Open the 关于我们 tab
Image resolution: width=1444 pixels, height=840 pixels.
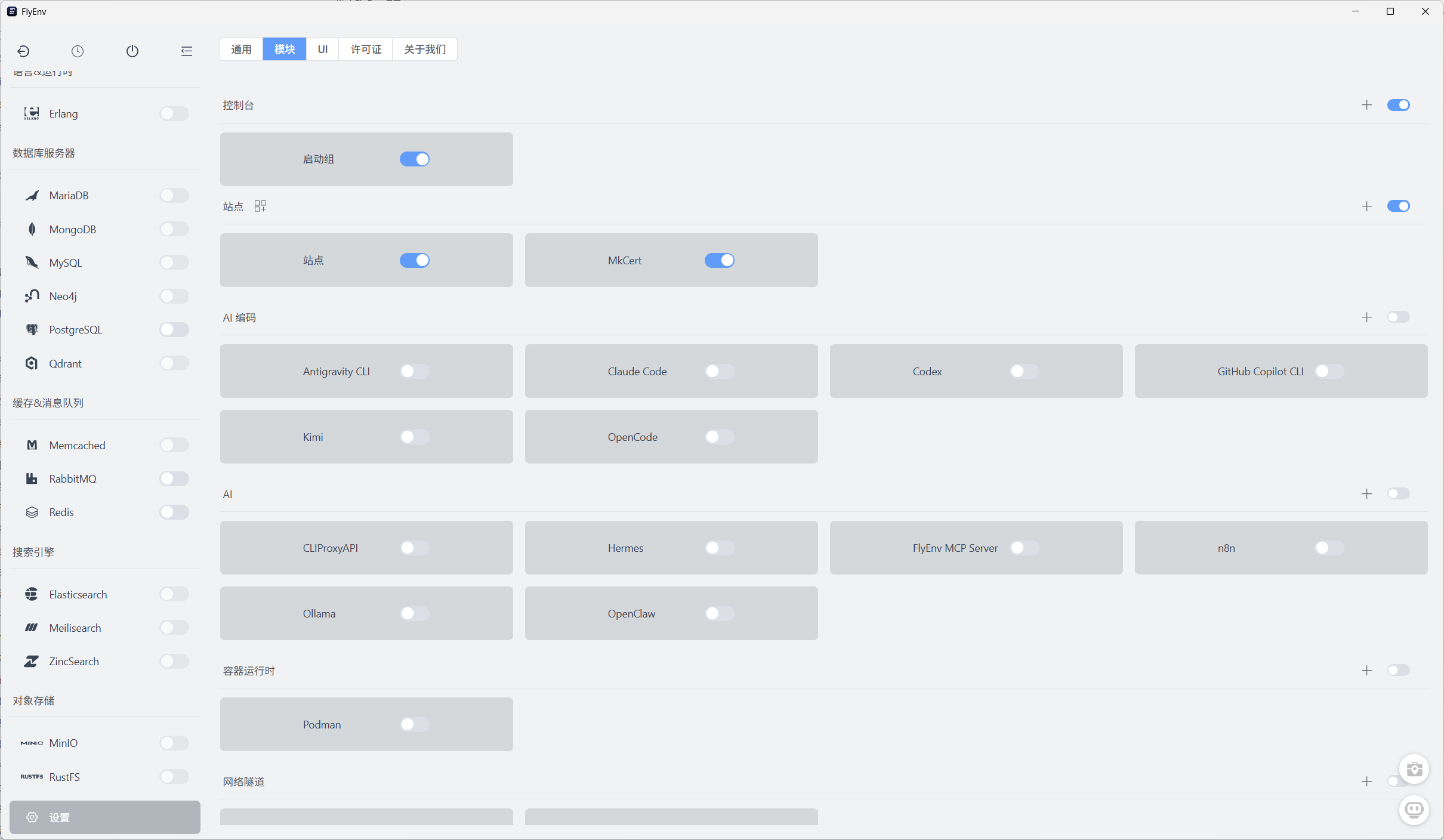click(x=425, y=49)
